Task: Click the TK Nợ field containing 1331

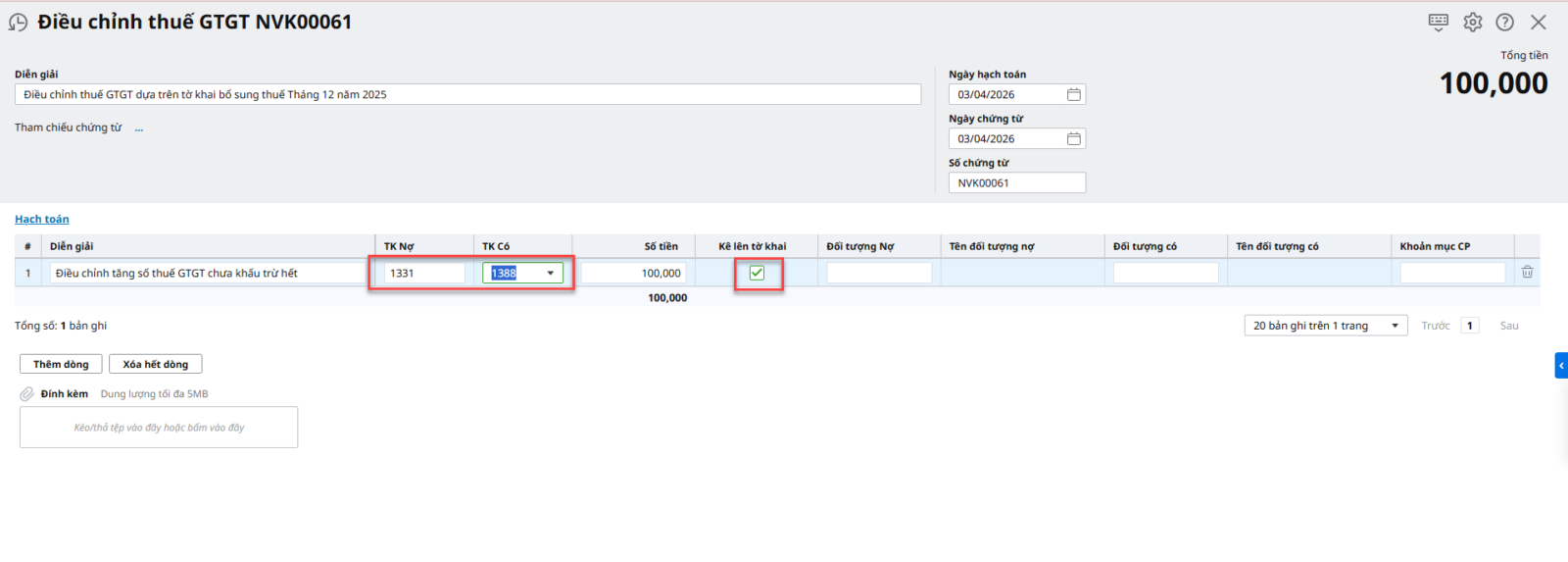Action: click(x=423, y=273)
